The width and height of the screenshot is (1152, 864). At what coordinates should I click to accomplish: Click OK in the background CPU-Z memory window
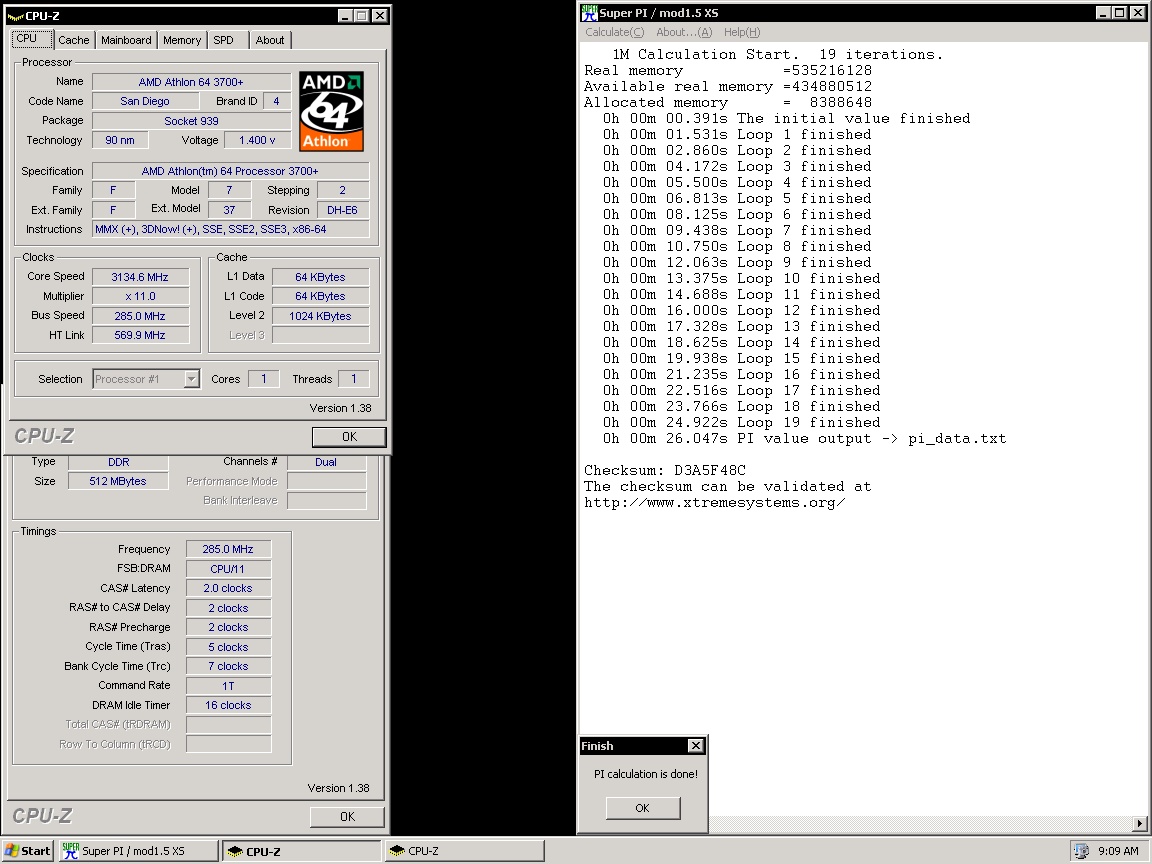pos(348,816)
